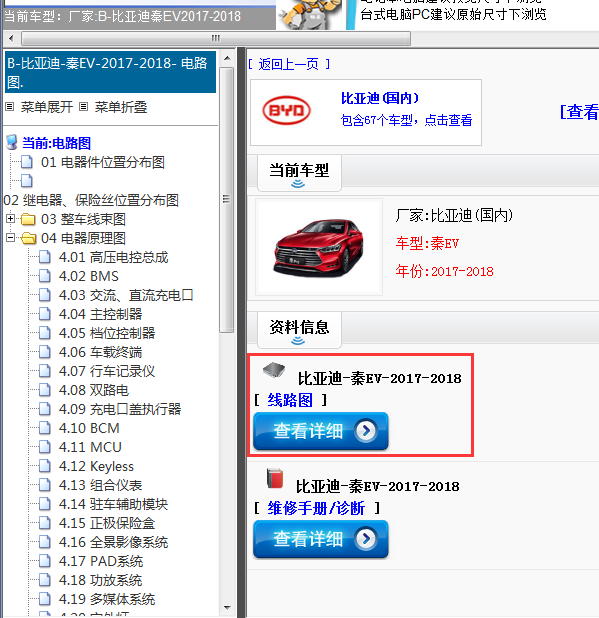
Task: Select 02 继电器、保险丝位置分布图 item
Action: (91, 200)
